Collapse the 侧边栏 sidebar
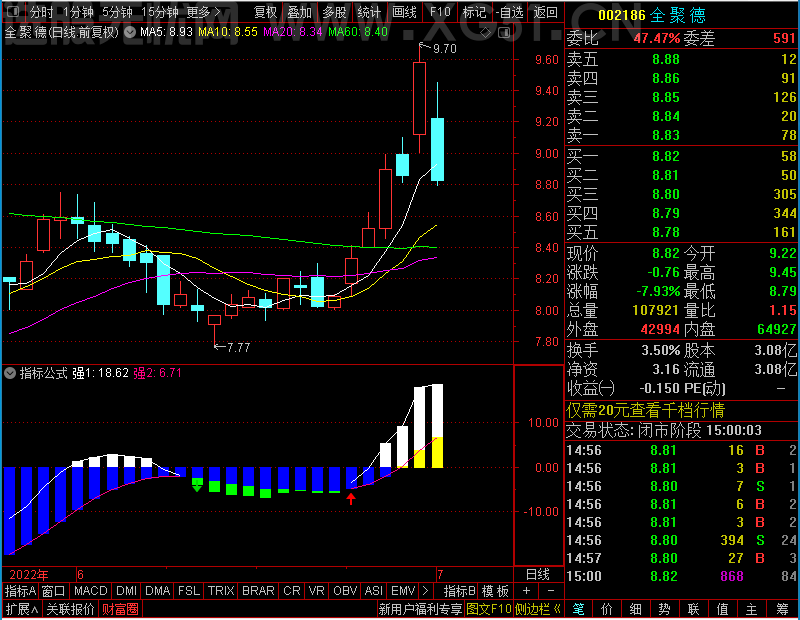Viewport: 800px width, 620px height. point(538,609)
